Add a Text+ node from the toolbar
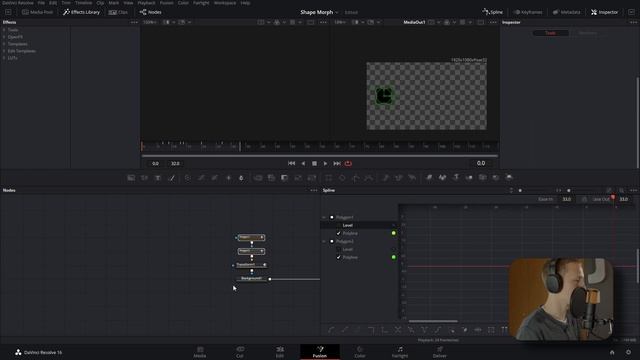Viewport: 640px width, 360px height. pyautogui.click(x=158, y=178)
